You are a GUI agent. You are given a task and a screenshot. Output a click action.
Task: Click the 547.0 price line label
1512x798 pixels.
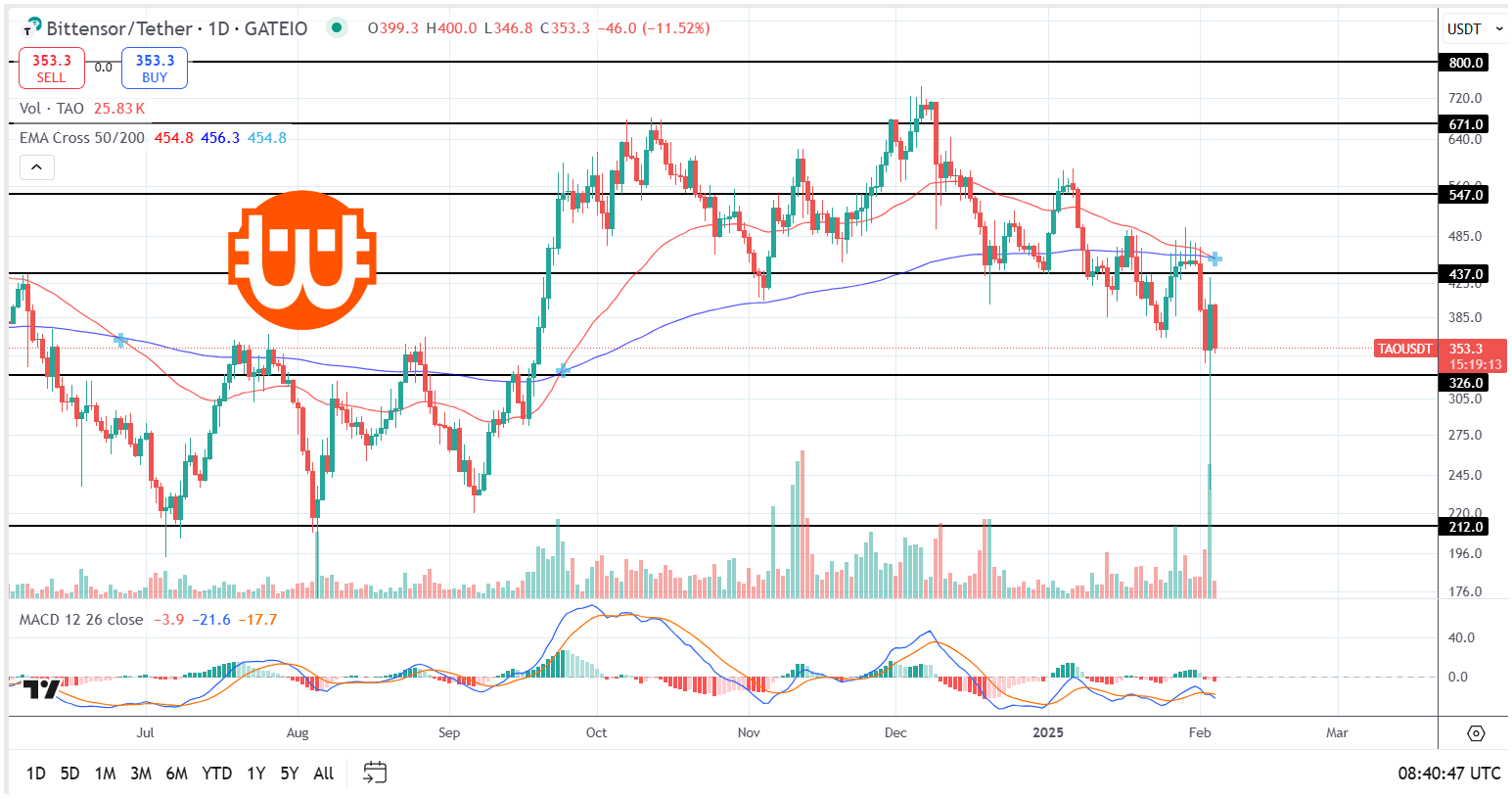pos(1464,195)
